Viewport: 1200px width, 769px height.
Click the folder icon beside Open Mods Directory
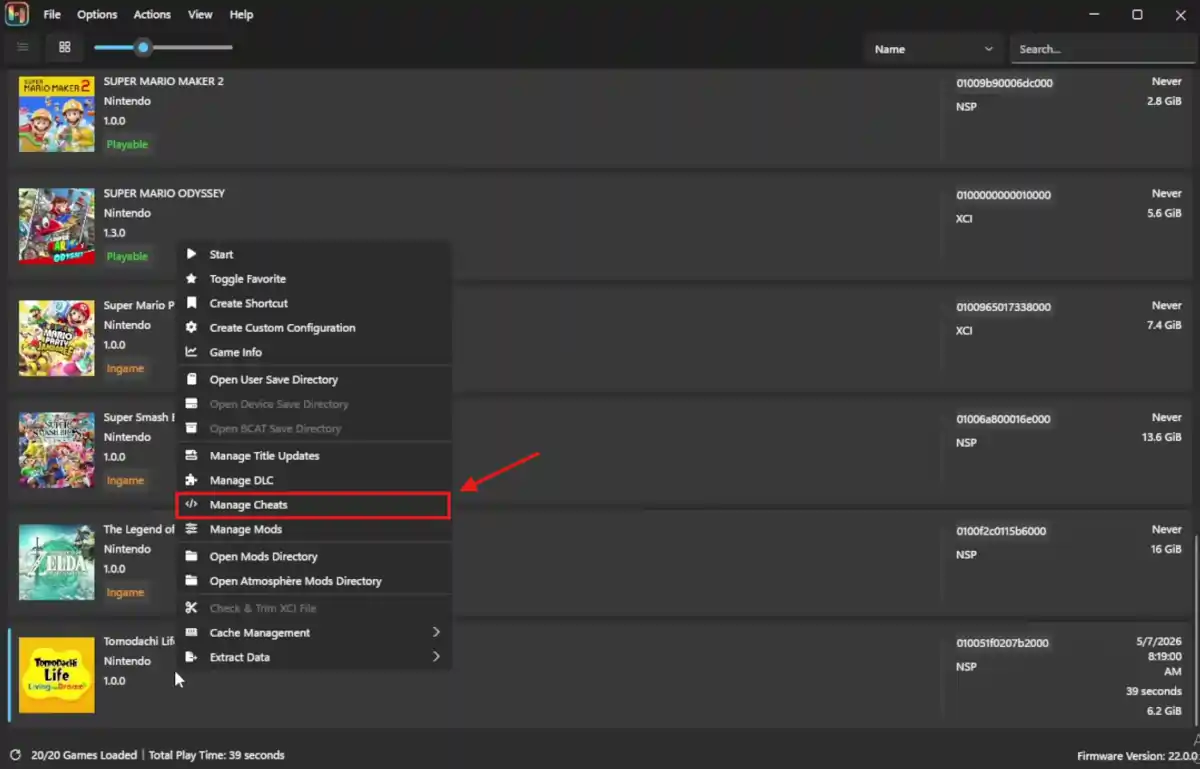[x=191, y=556]
